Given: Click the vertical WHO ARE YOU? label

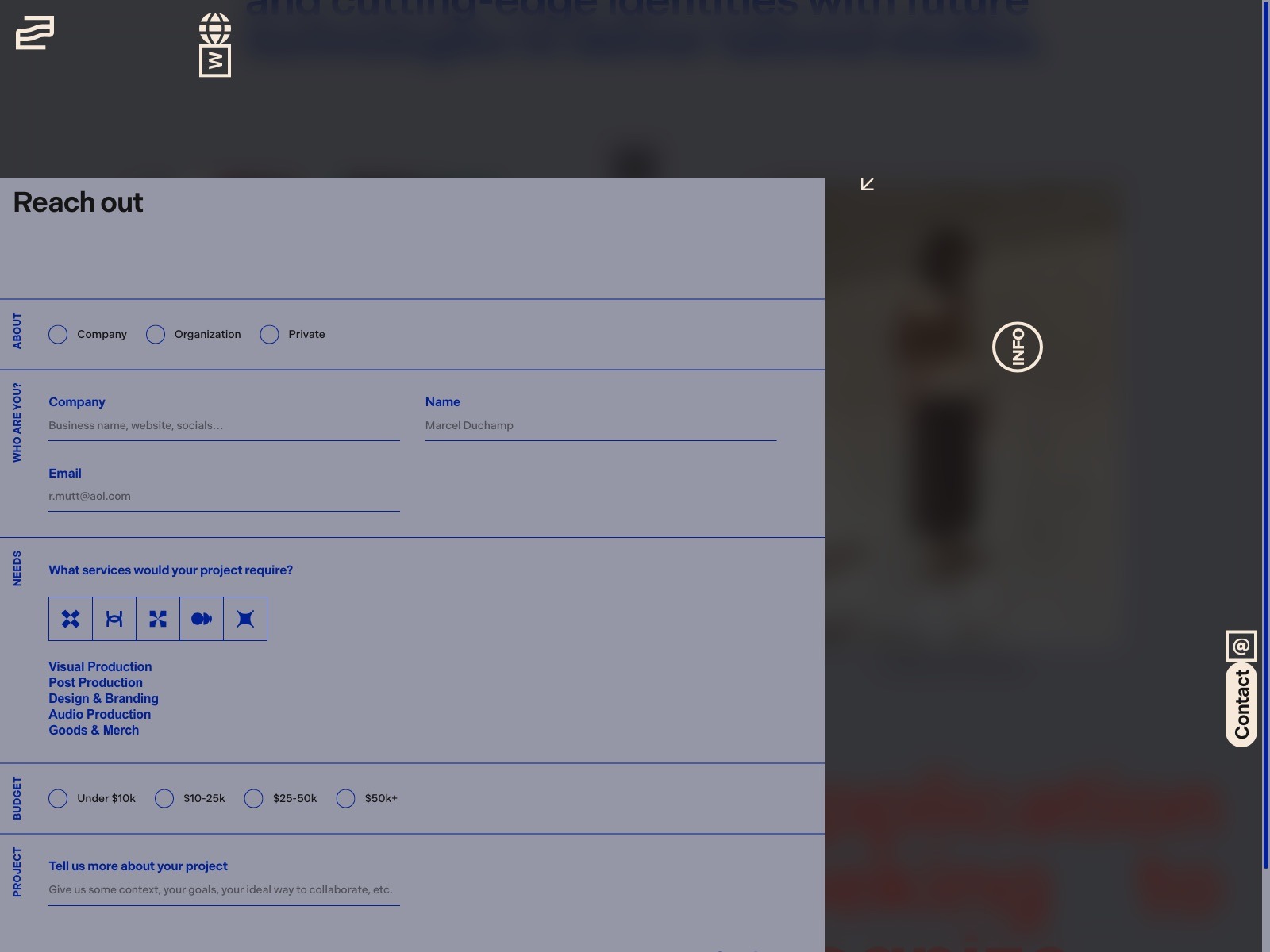Looking at the screenshot, I should 17,422.
